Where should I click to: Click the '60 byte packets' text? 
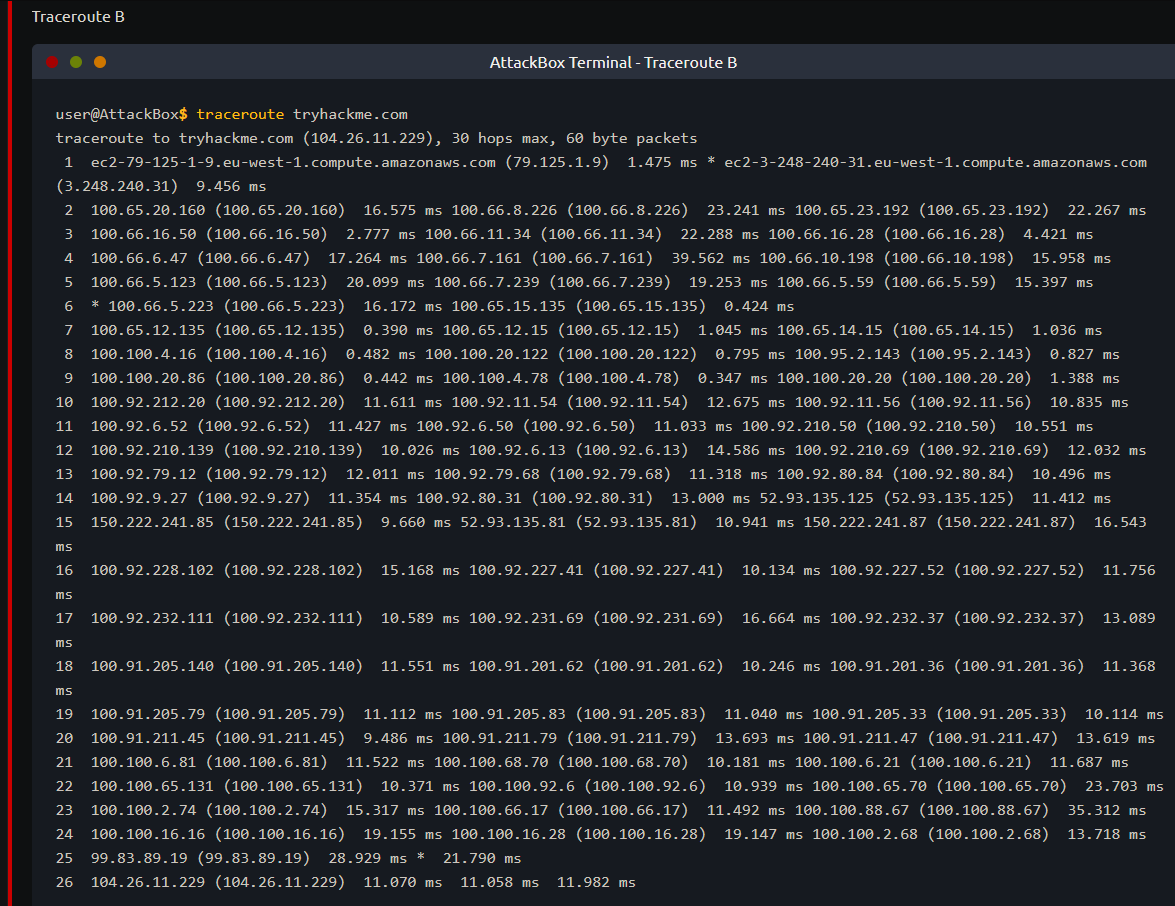pos(632,139)
